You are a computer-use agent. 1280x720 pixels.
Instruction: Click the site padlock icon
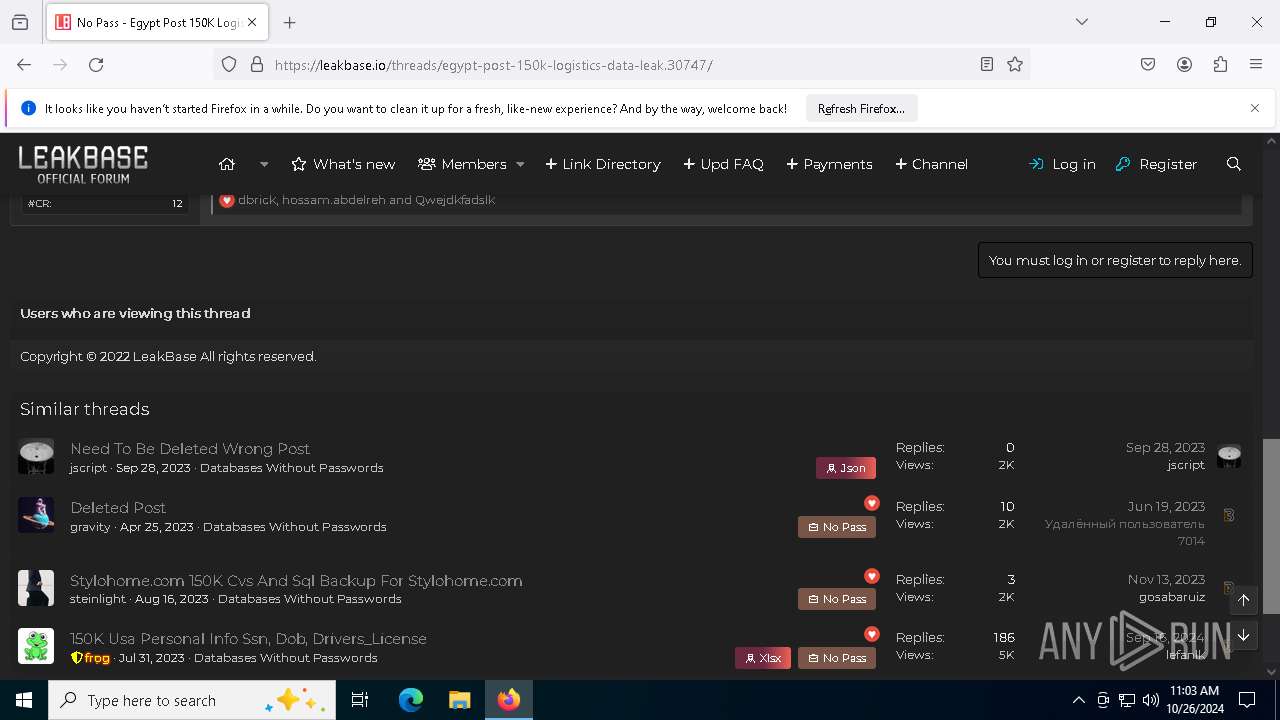tap(257, 64)
